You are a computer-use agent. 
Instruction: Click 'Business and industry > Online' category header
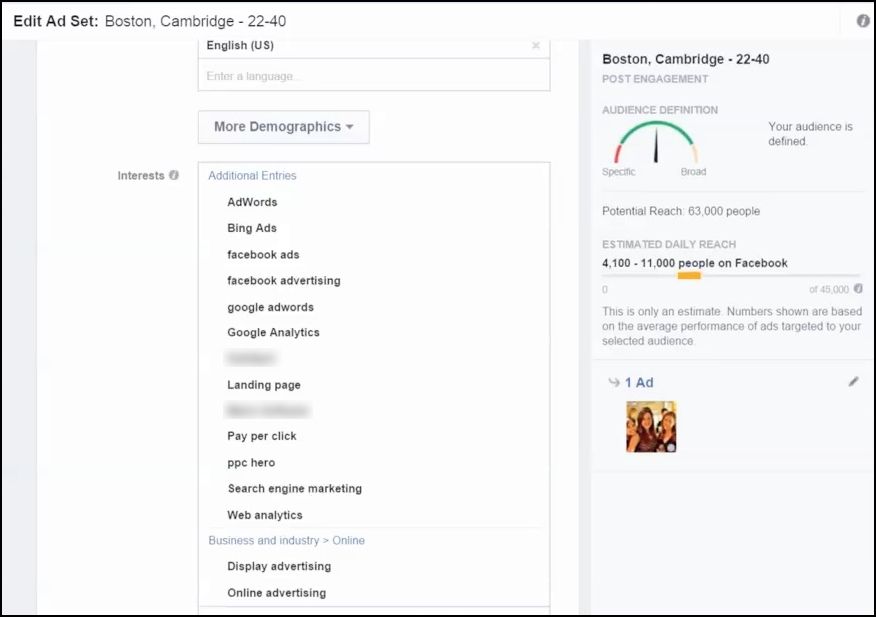(287, 540)
